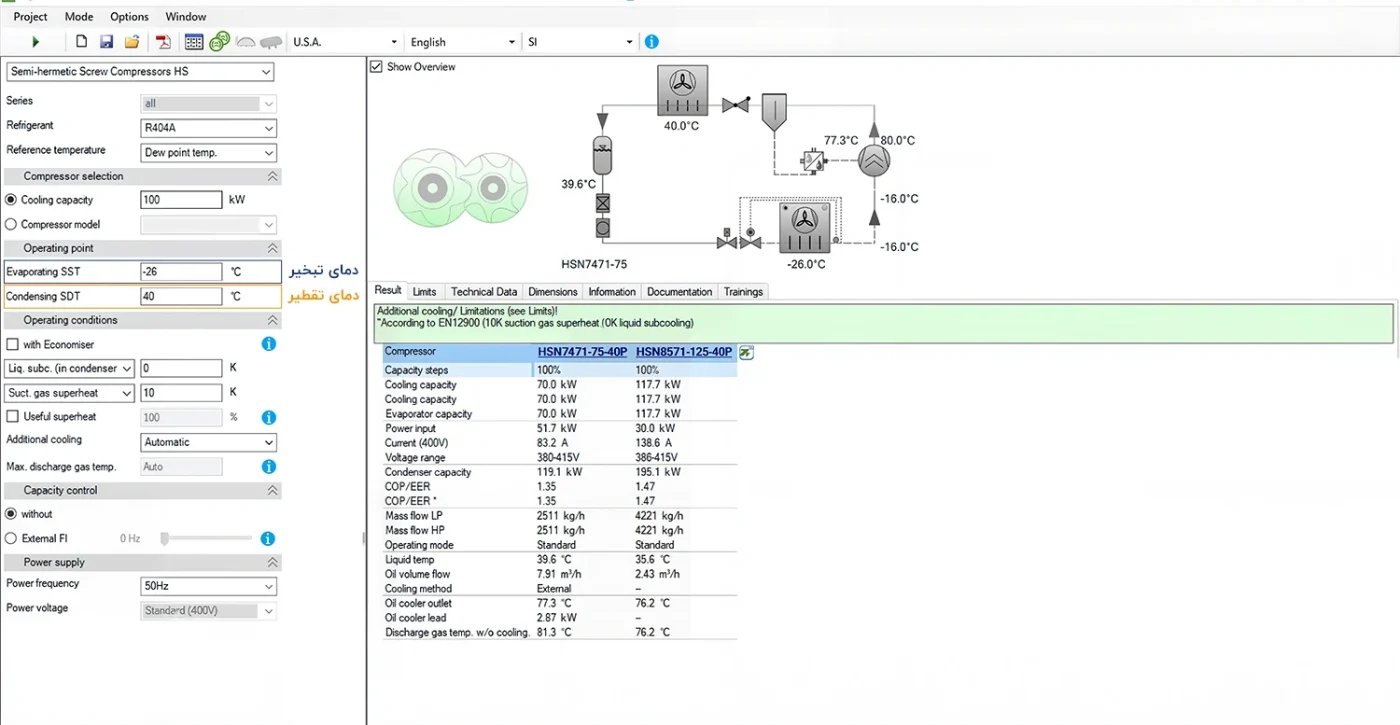Open a project via the folder icon
This screenshot has height=725, width=1400.
click(132, 42)
